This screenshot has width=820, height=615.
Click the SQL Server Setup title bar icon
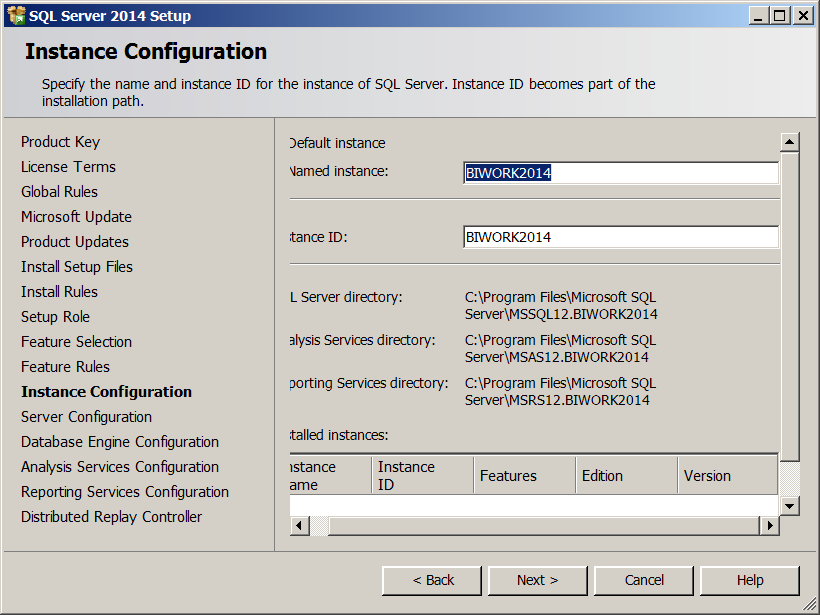[16, 15]
